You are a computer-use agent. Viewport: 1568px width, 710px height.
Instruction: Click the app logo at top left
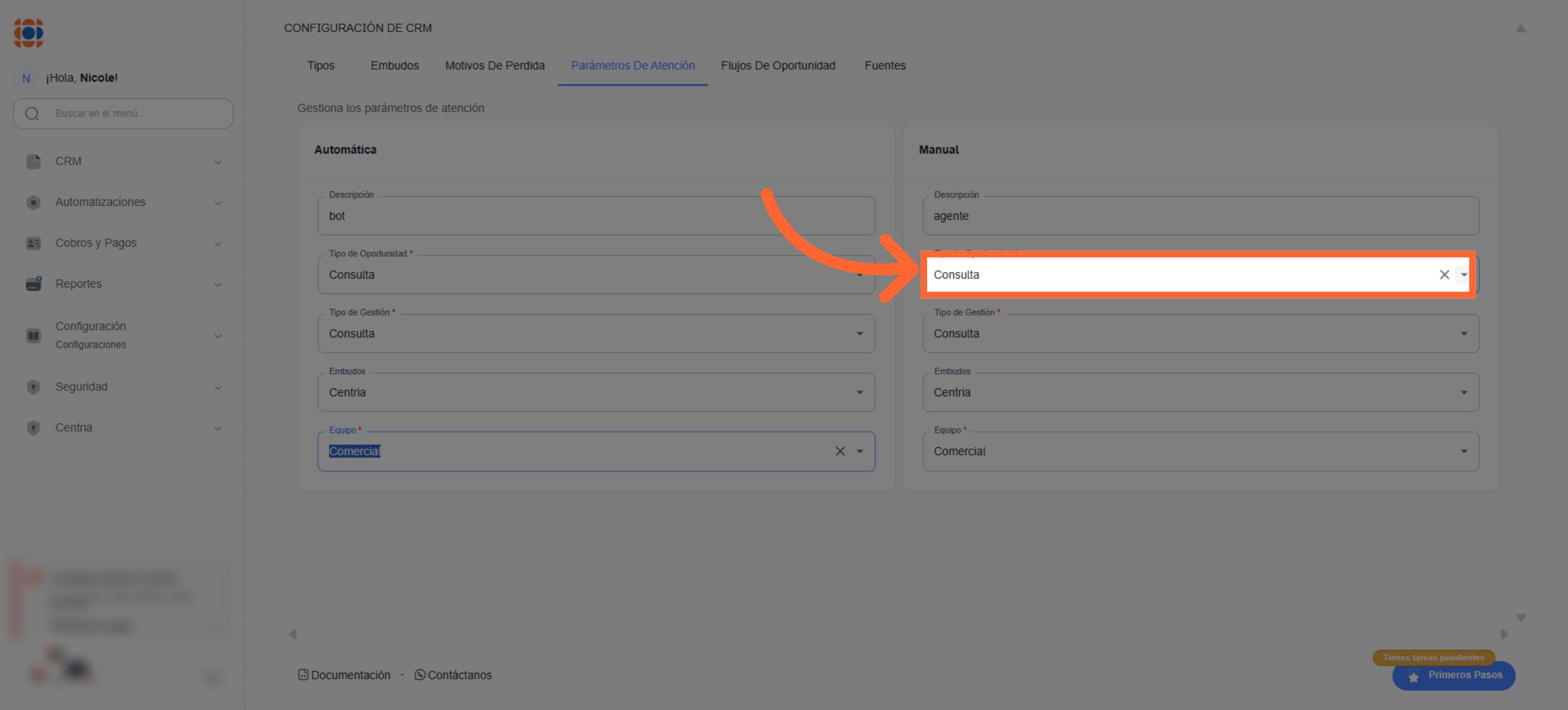(x=29, y=33)
